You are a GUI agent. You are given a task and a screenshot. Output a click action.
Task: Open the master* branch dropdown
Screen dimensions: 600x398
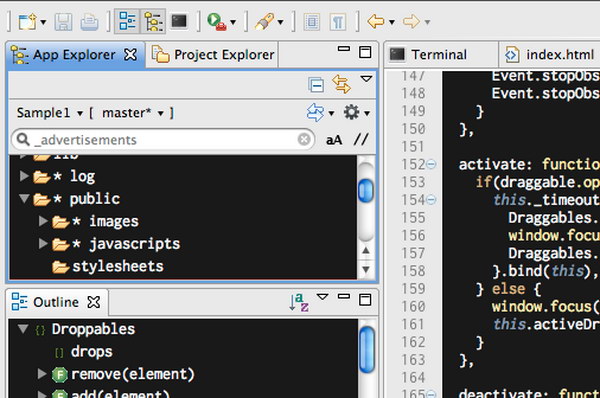[133, 113]
